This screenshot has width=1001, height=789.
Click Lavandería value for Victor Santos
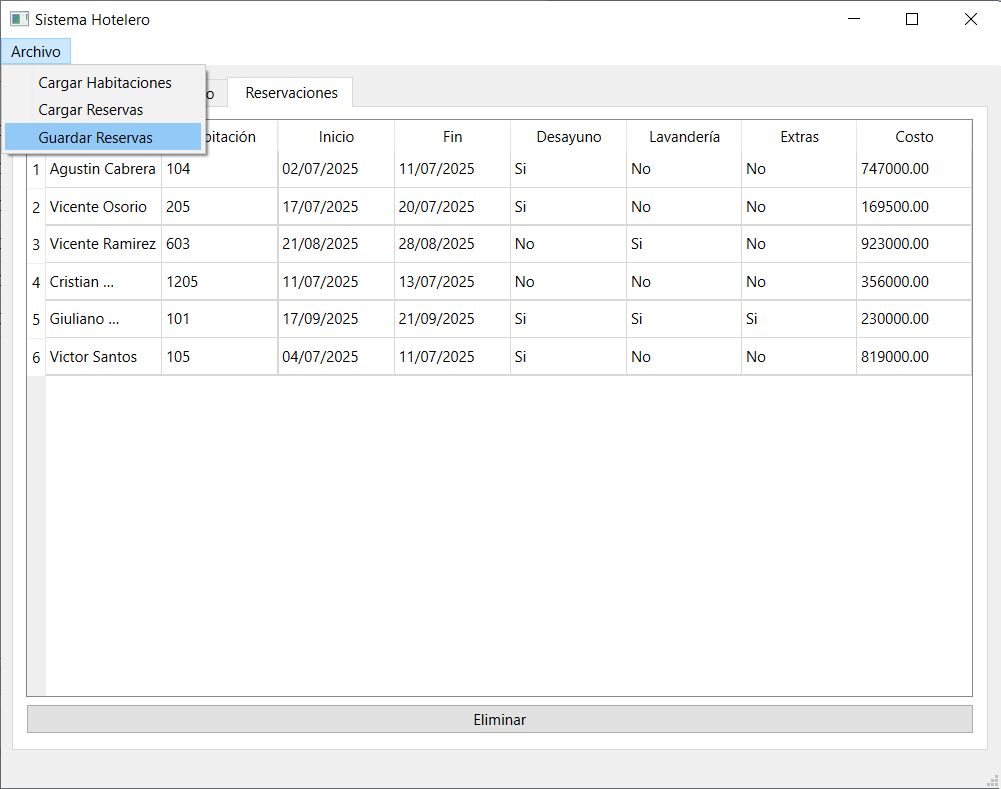[684, 357]
